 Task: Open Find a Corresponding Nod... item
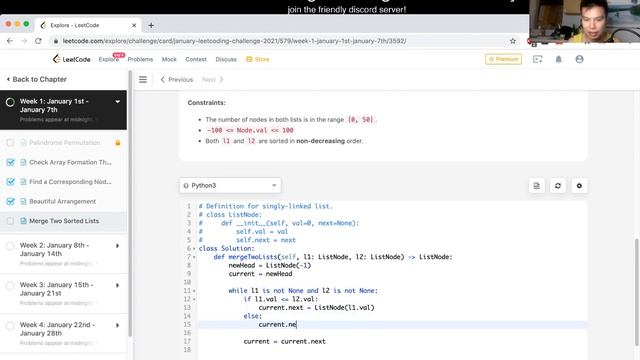64,182
